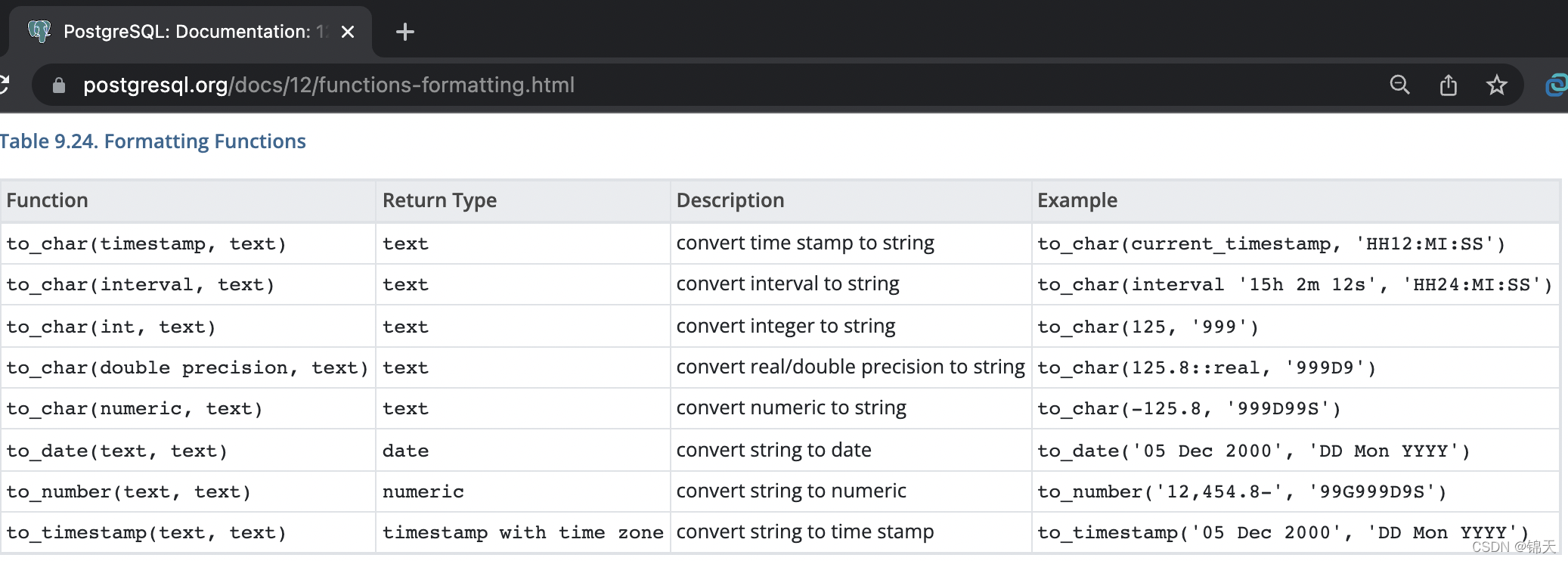Image resolution: width=1568 pixels, height=561 pixels.
Task: Click the Example column header
Action: (x=1077, y=200)
